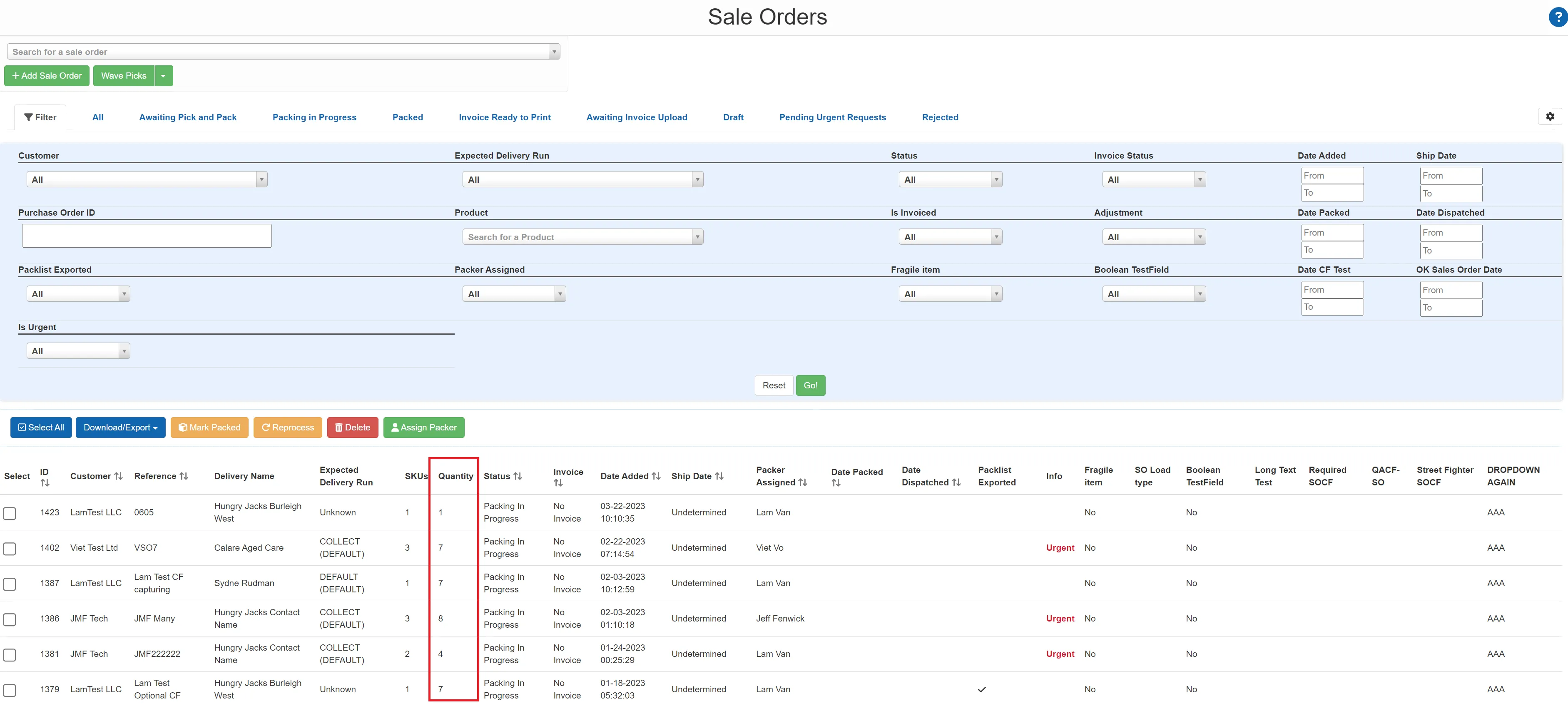
Task: Click the Wave Picks button
Action: (x=124, y=76)
